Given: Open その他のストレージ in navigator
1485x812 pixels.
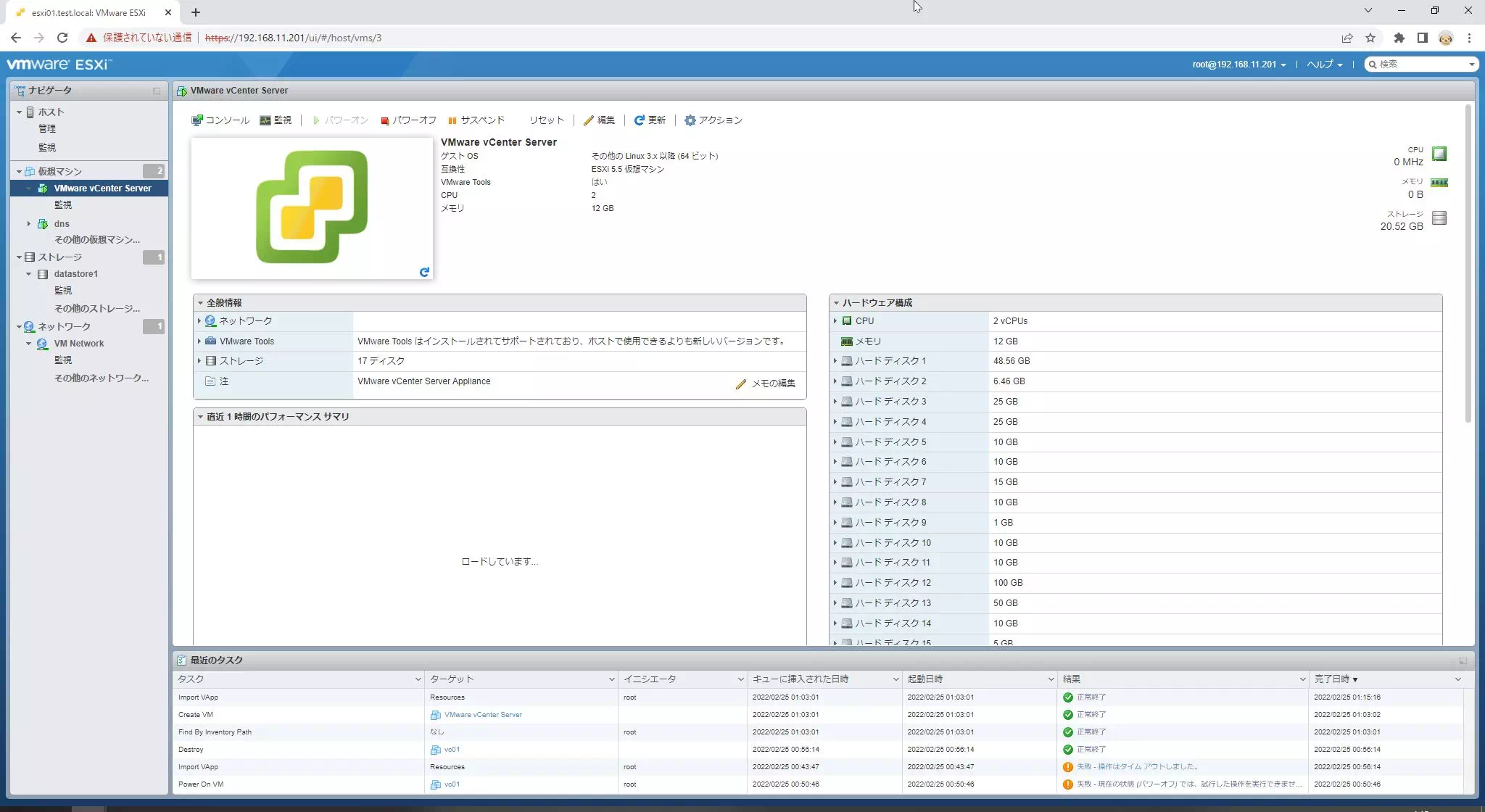Looking at the screenshot, I should tap(97, 309).
